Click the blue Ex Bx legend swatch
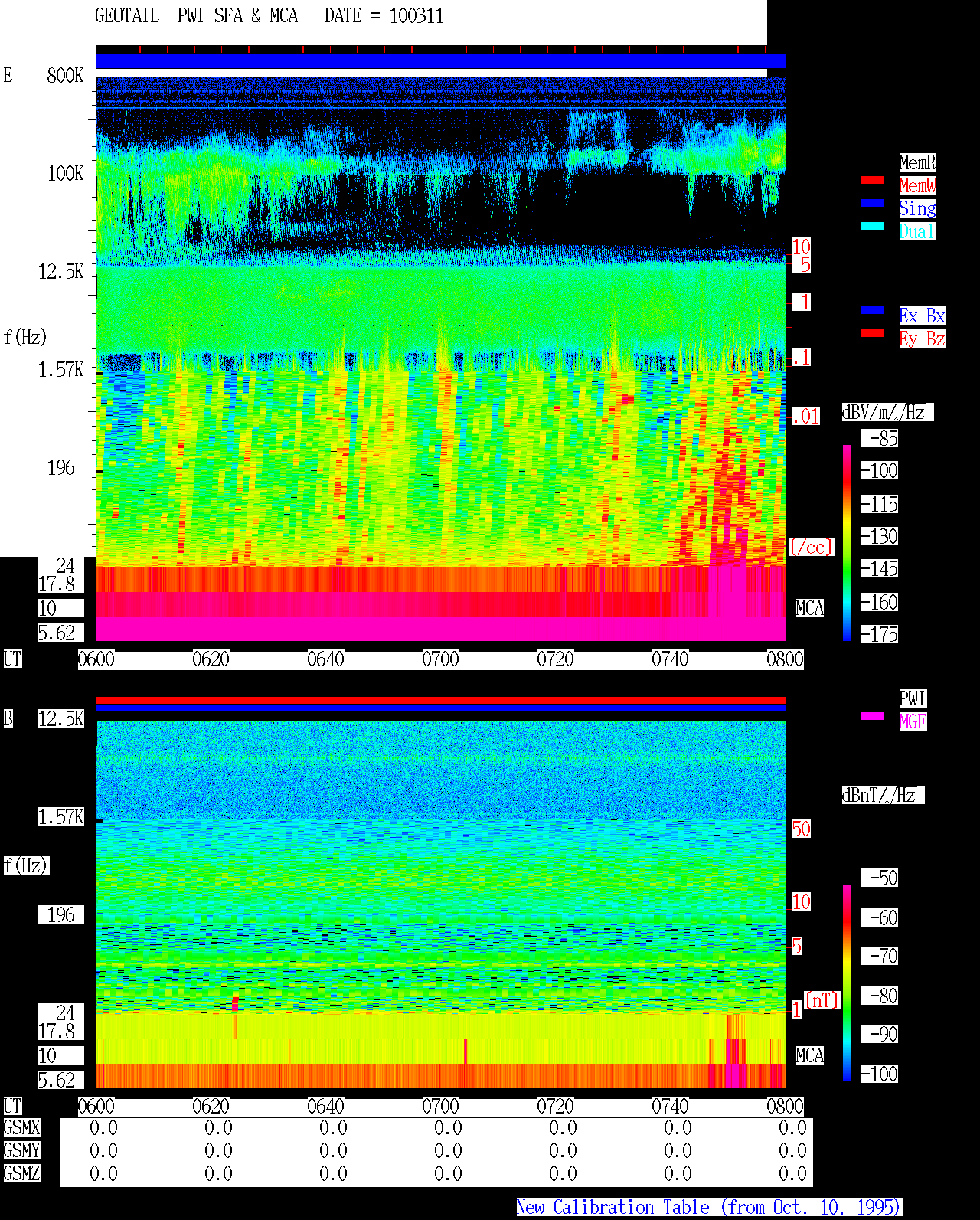The height and width of the screenshot is (1220, 980). (873, 310)
